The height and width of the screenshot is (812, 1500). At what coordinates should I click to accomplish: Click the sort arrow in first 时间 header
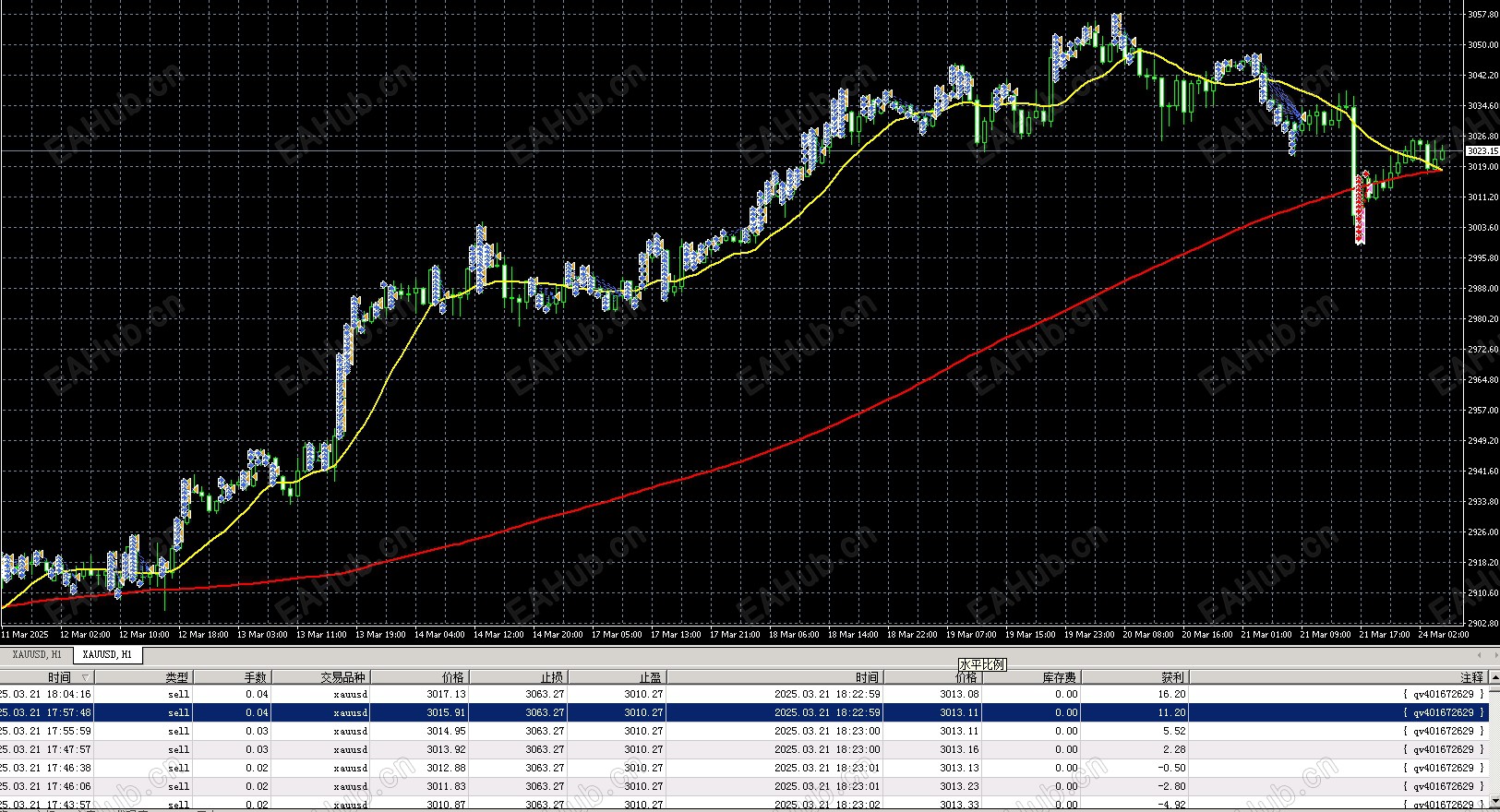pyautogui.click(x=85, y=677)
